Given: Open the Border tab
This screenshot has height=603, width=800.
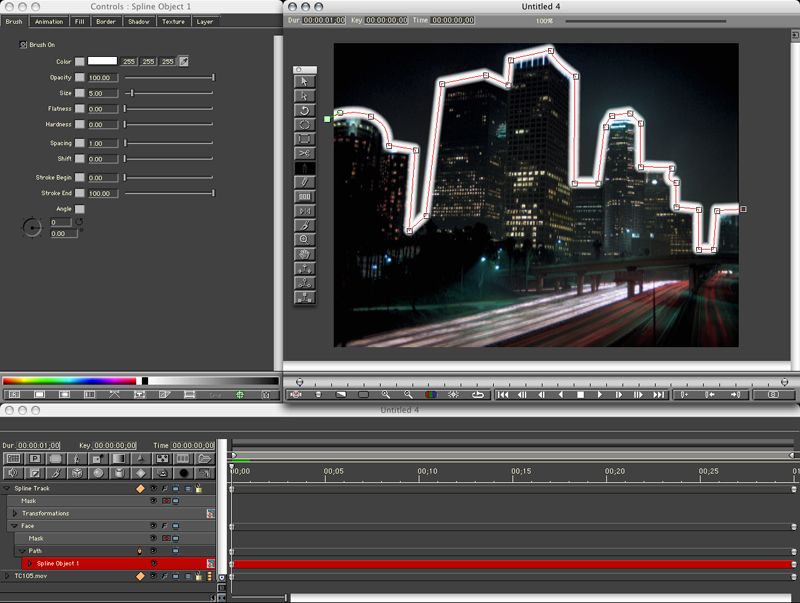Looking at the screenshot, I should click(x=106, y=21).
